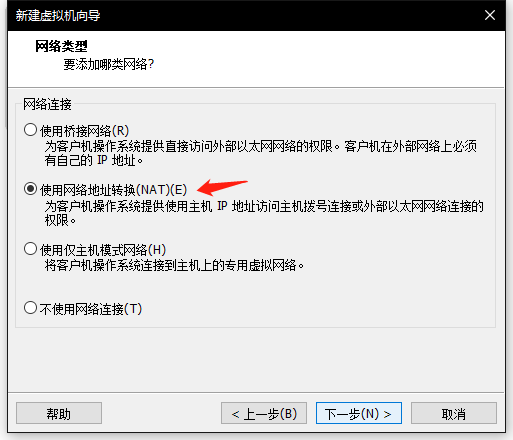Pick the no network connection (T) option
The width and height of the screenshot is (513, 440).
[30, 308]
